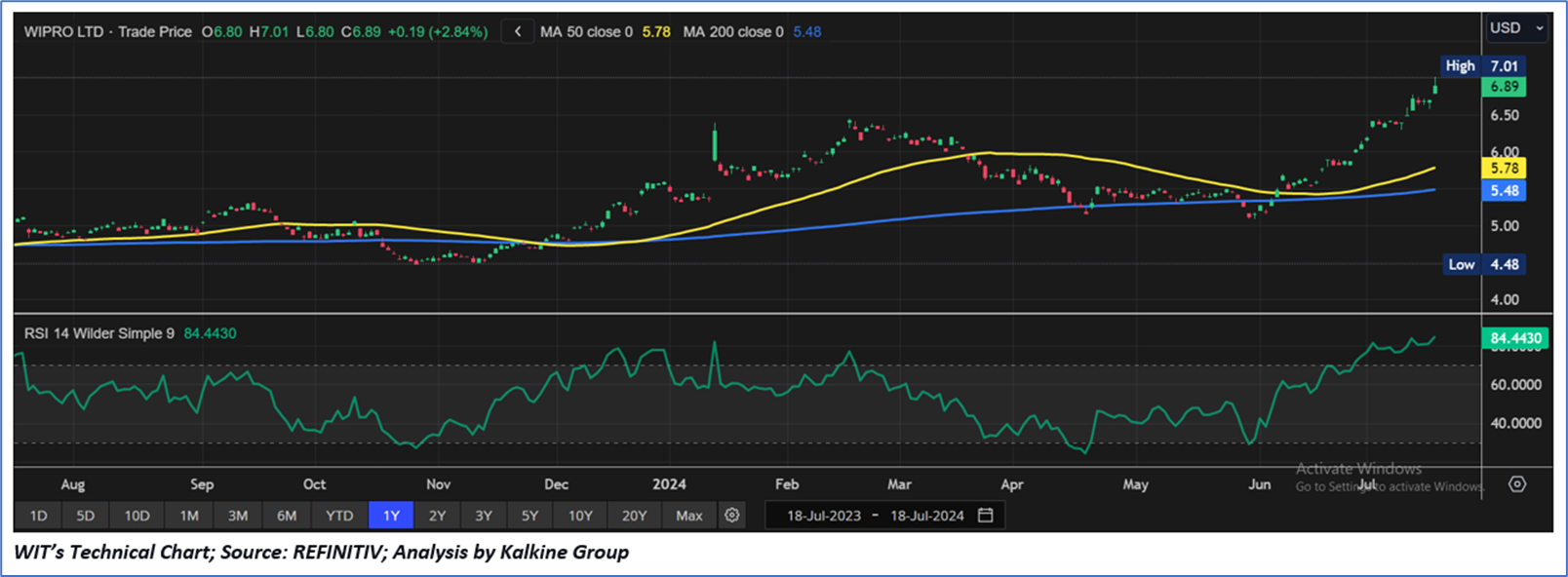This screenshot has height=577, width=1568.
Task: Click the start date 18-Jul-2023 field
Action: pos(824,516)
